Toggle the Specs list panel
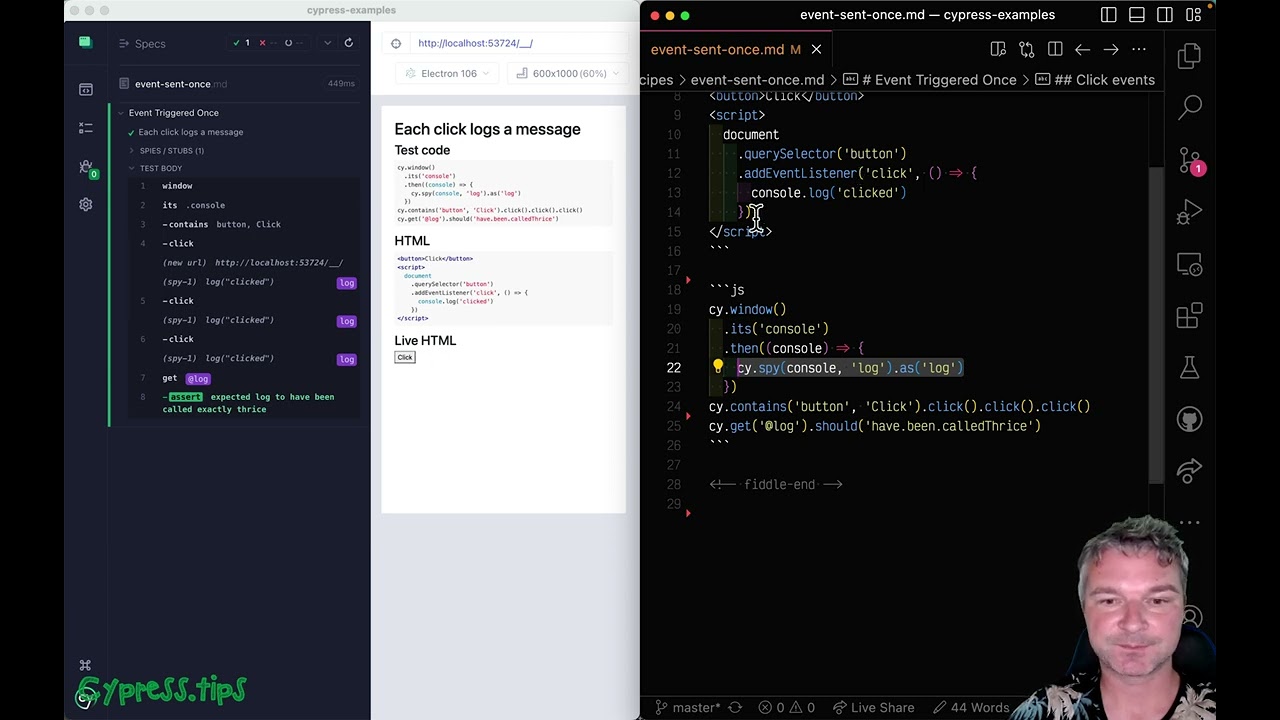Image resolution: width=1280 pixels, height=720 pixels. coord(141,43)
